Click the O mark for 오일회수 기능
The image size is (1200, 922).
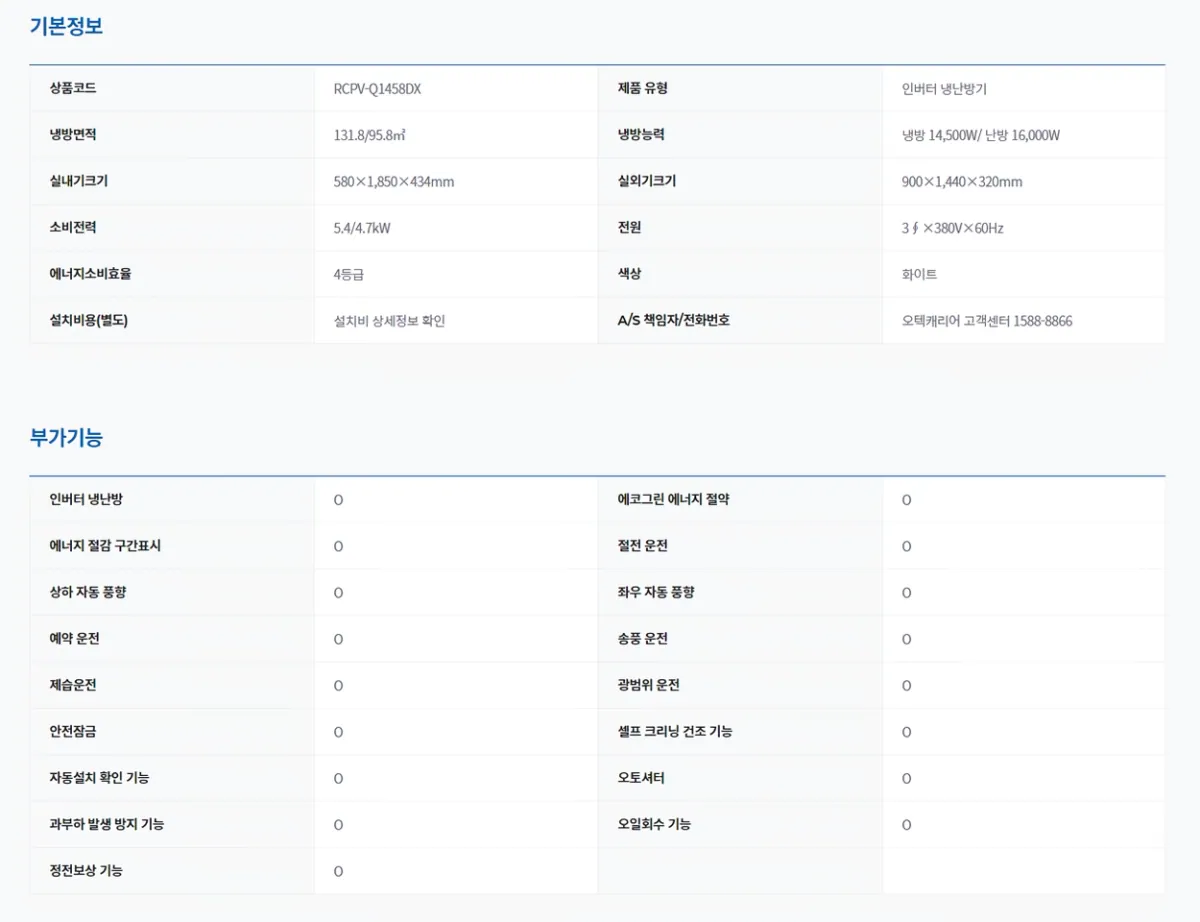906,825
